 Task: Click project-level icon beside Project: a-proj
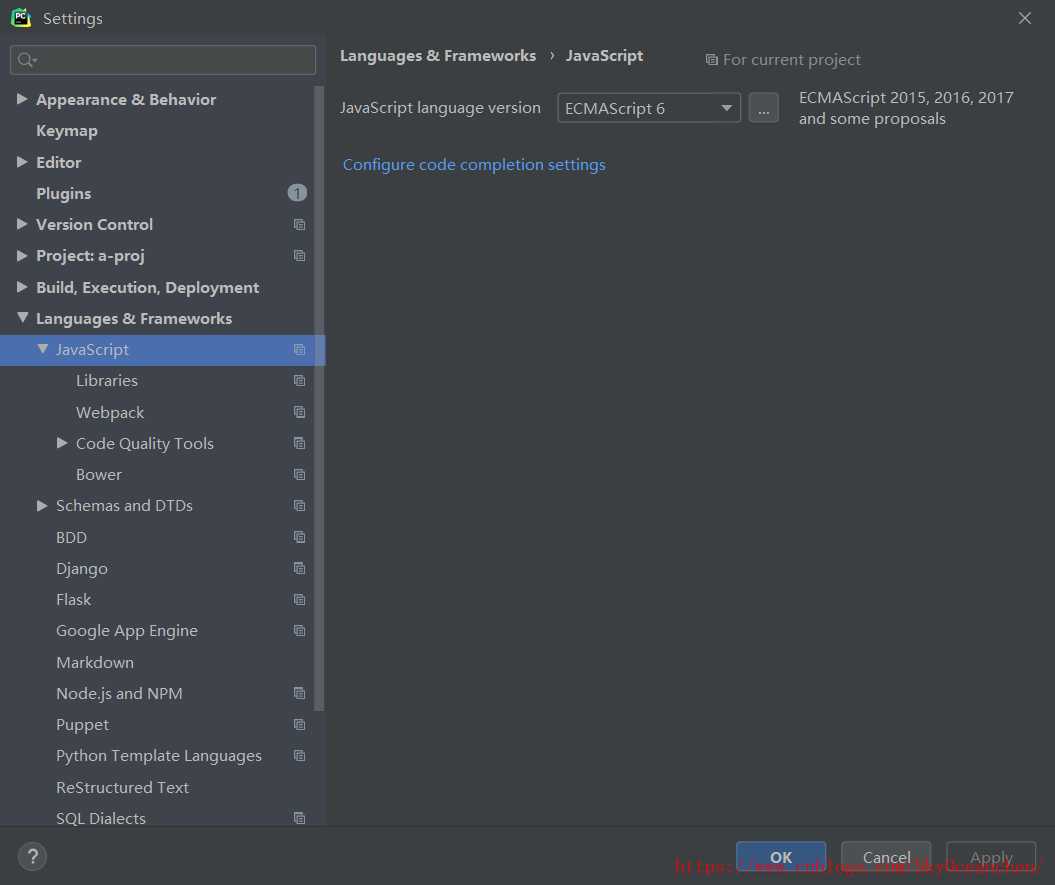(x=299, y=256)
